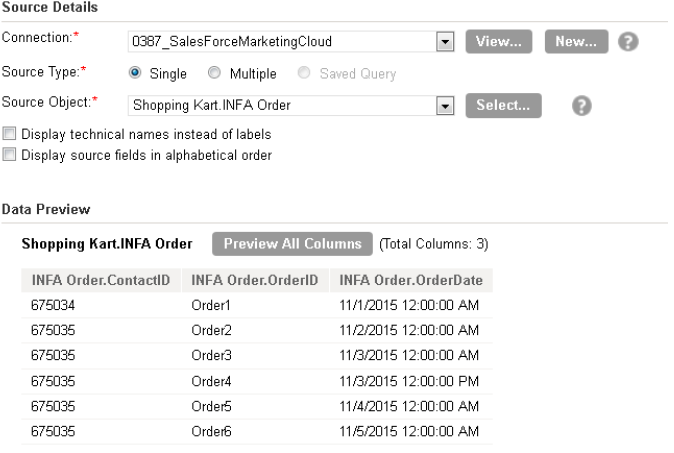Click the INFA Order.OrderDate column header

[x=411, y=280]
